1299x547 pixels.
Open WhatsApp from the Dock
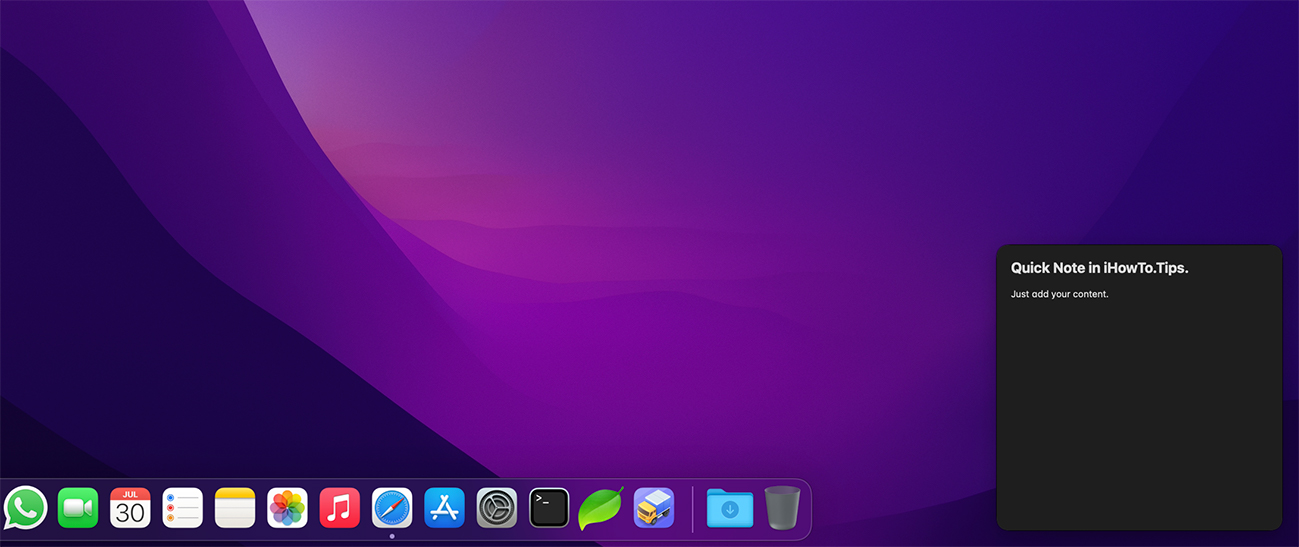tap(25, 508)
